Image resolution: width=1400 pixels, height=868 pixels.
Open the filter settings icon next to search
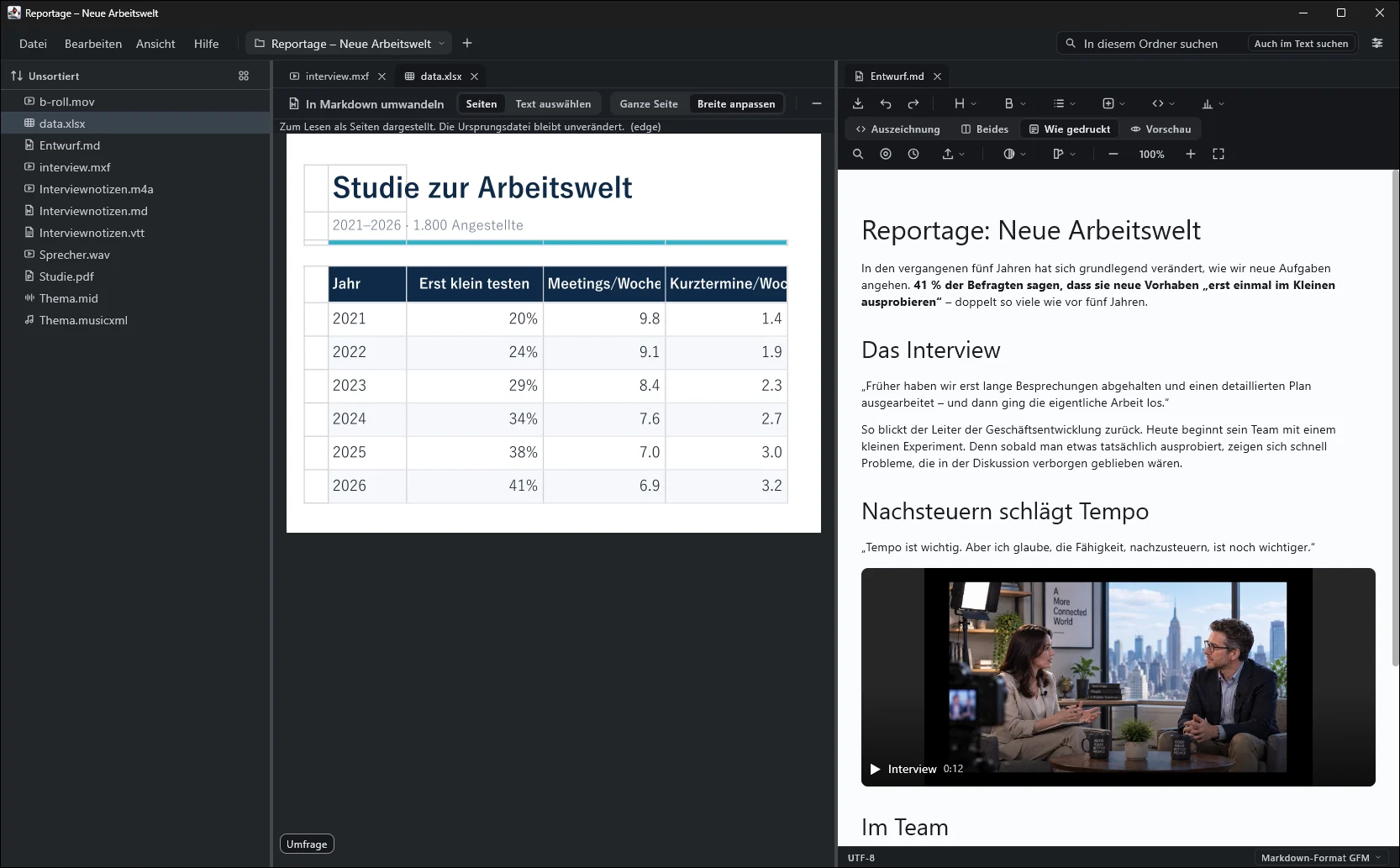[1377, 43]
